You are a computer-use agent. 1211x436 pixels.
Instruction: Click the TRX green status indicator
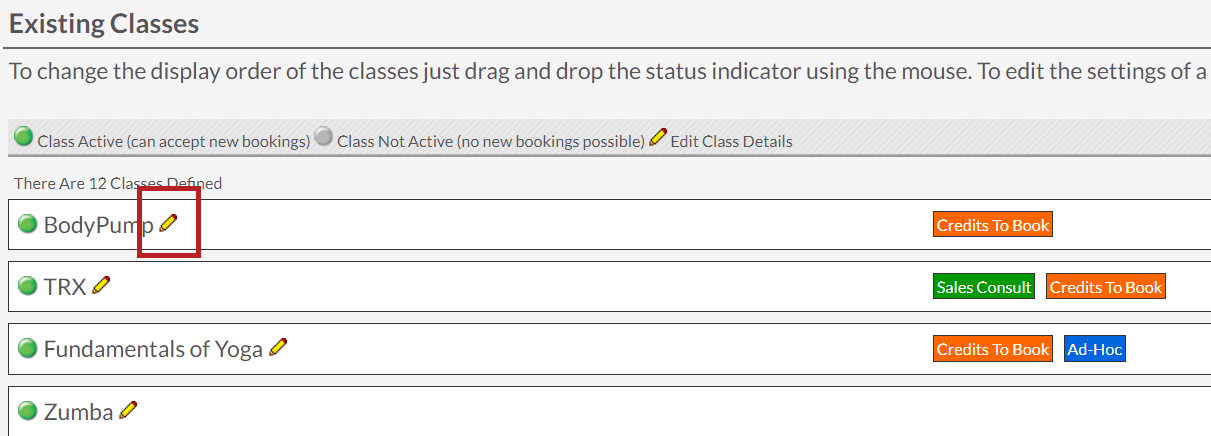(x=28, y=286)
